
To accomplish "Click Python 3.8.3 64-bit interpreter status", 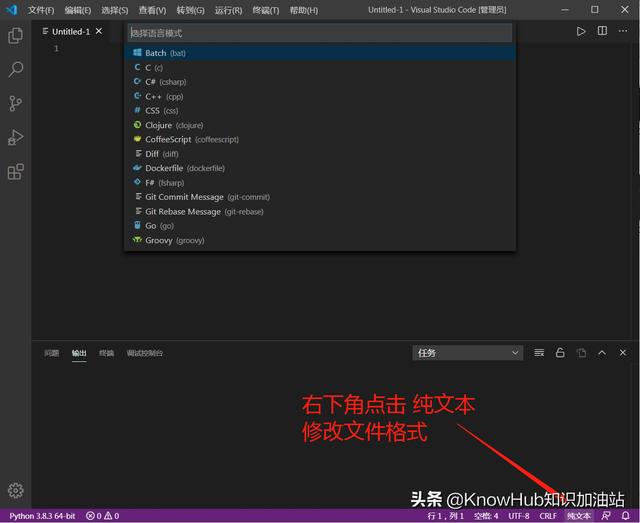I will [x=42, y=516].
